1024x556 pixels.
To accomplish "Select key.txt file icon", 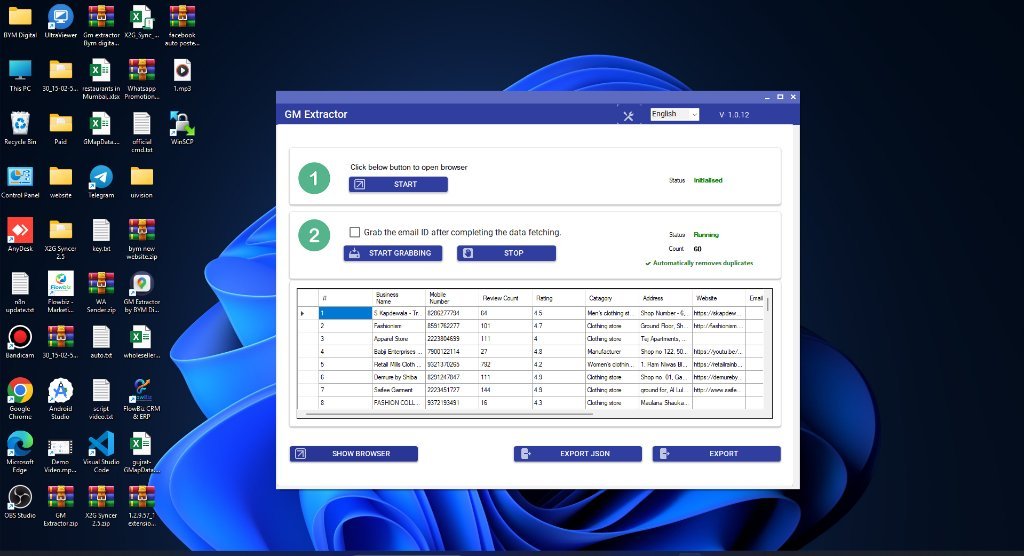I will tap(101, 236).
